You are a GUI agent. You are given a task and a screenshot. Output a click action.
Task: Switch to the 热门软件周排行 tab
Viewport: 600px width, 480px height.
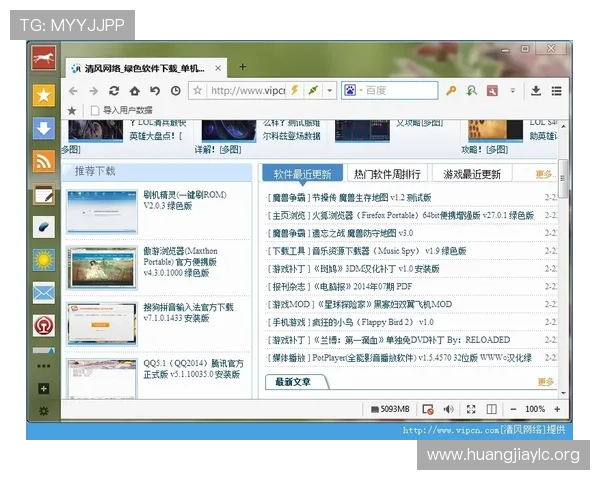pyautogui.click(x=387, y=175)
